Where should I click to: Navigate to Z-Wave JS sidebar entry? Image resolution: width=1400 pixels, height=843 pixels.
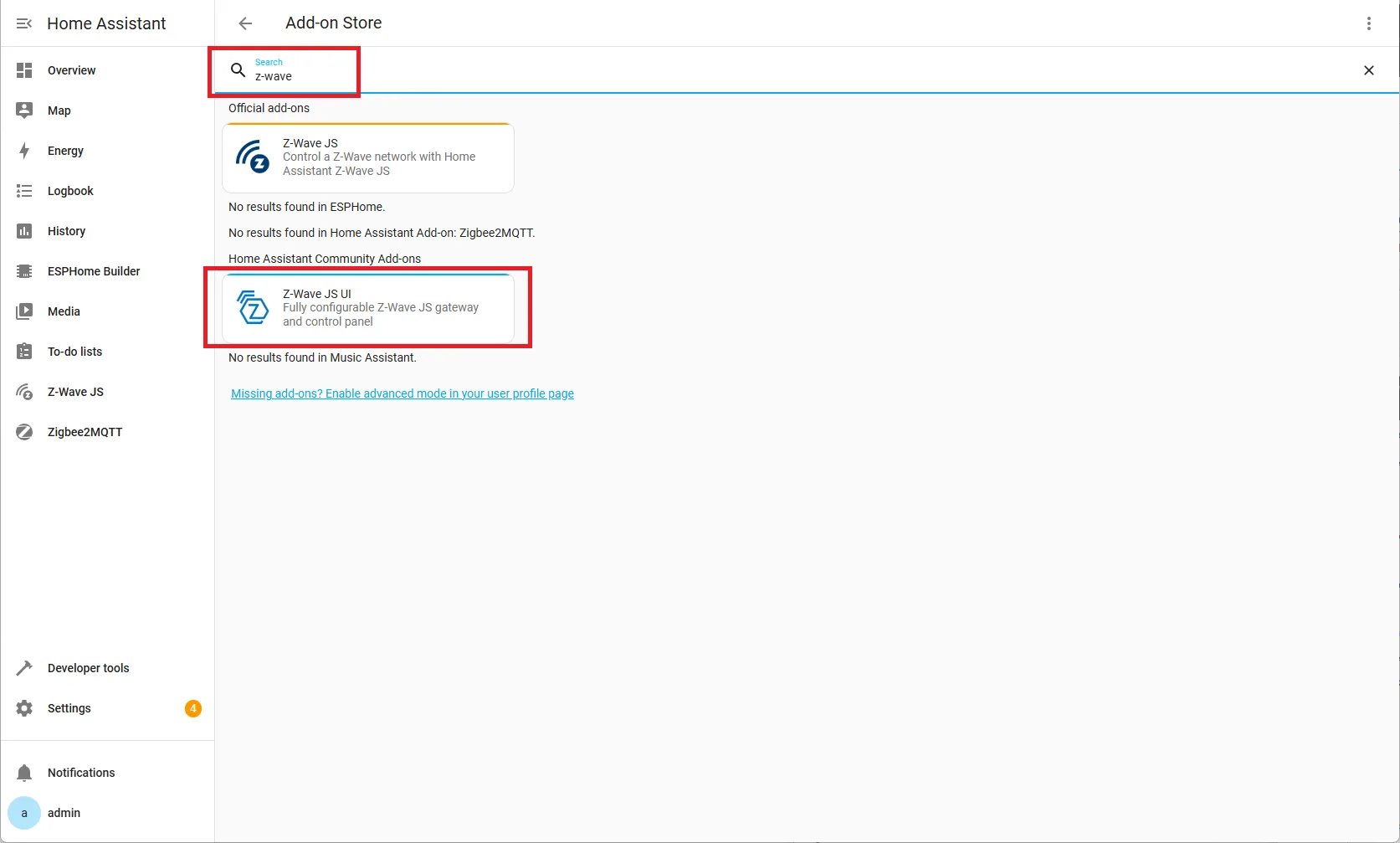(x=74, y=392)
